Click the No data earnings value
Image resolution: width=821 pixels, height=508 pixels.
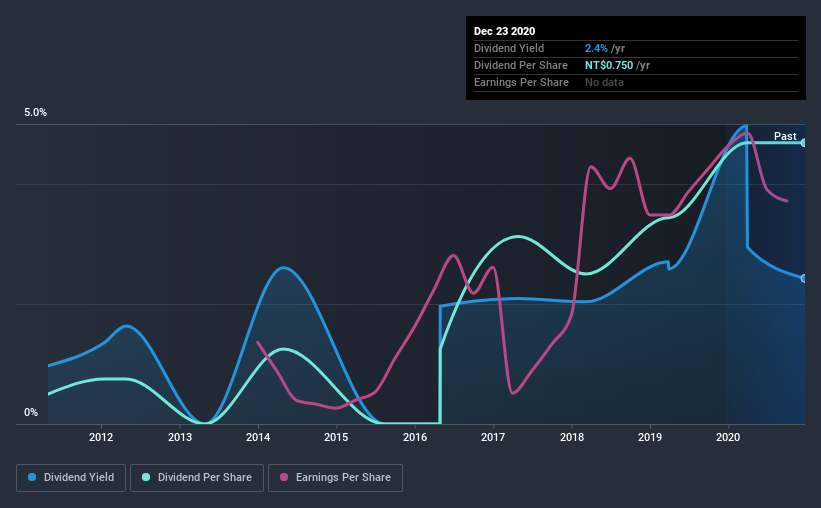[604, 82]
